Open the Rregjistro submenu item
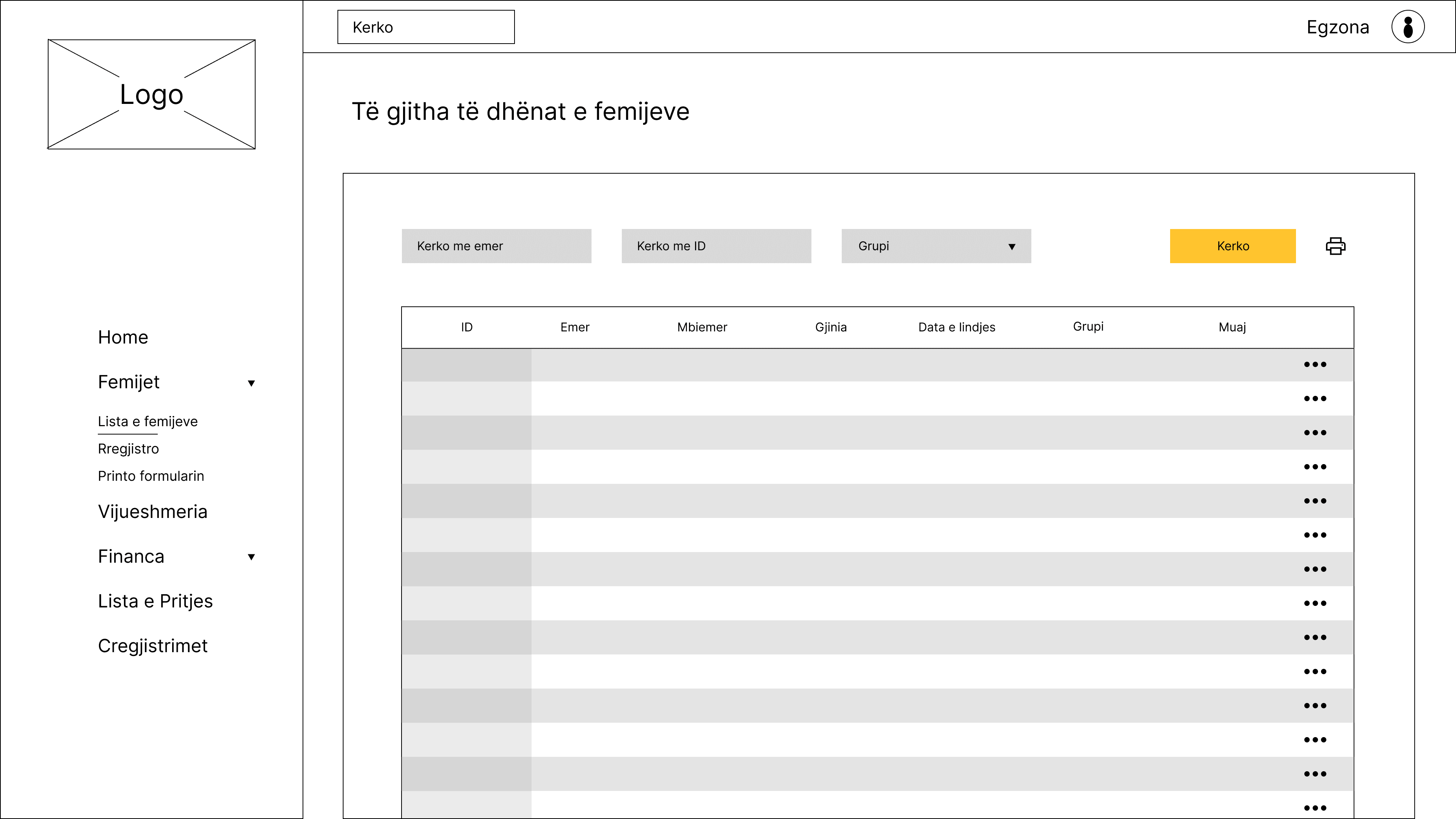The width and height of the screenshot is (1456, 819). click(x=128, y=449)
